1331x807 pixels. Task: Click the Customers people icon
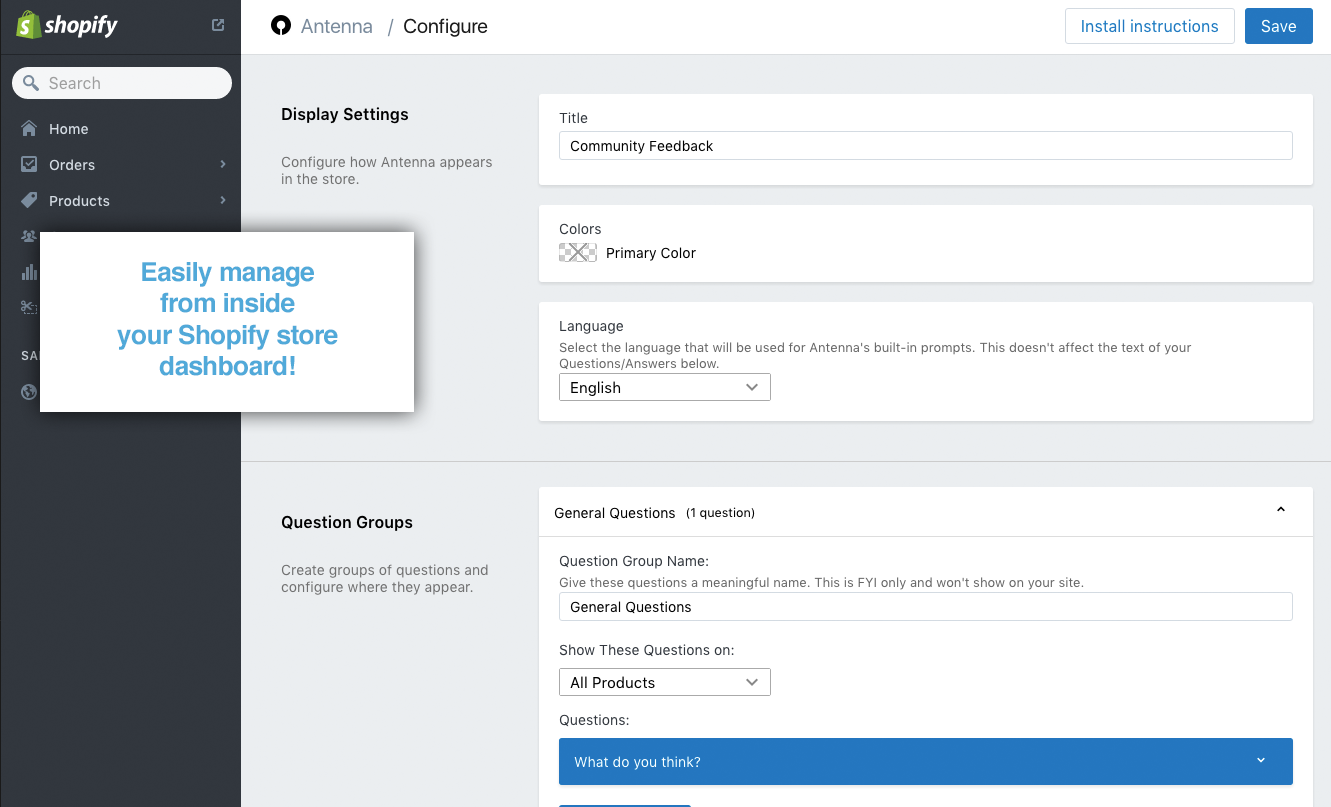(29, 237)
